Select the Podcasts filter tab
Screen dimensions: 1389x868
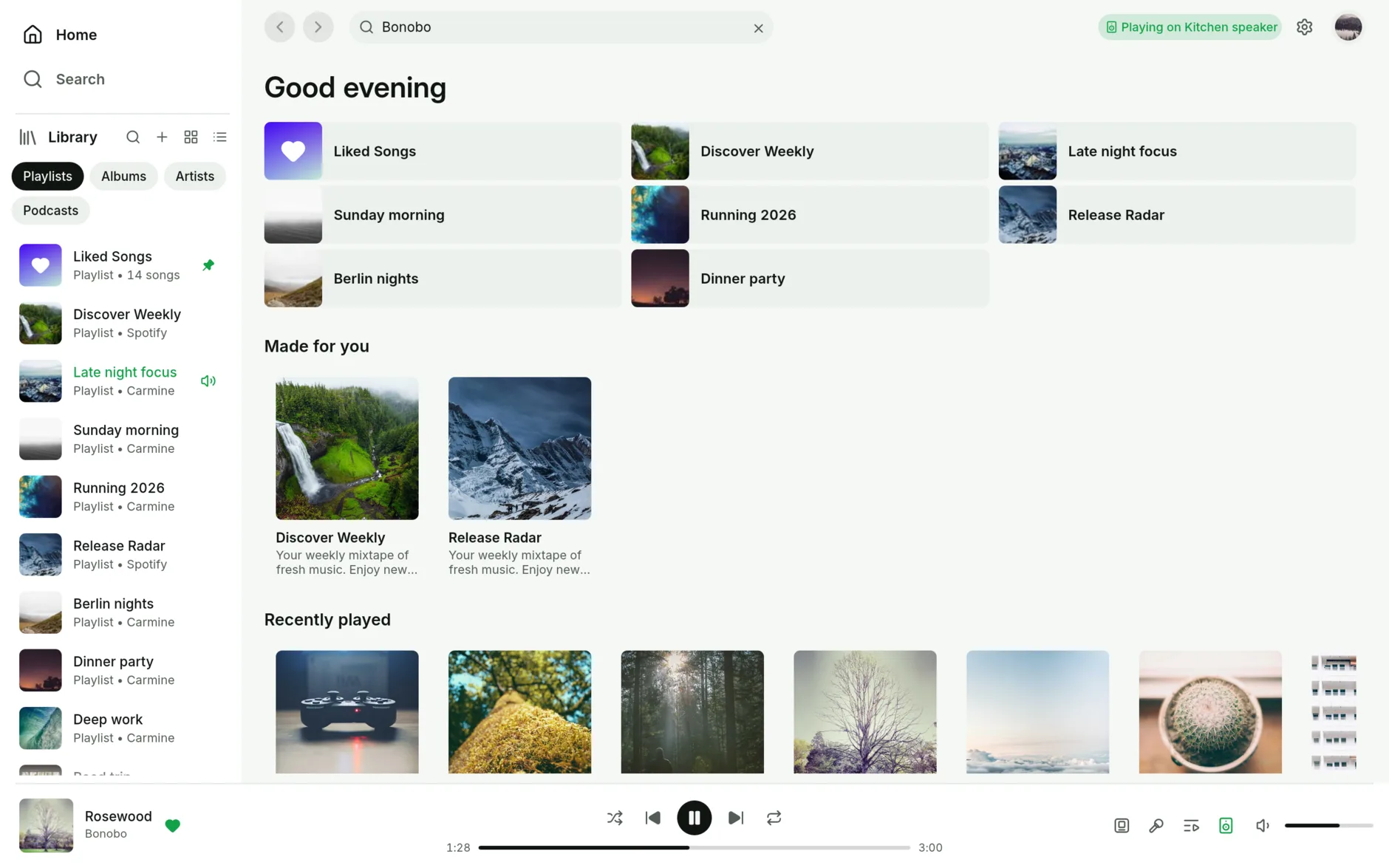click(x=50, y=211)
